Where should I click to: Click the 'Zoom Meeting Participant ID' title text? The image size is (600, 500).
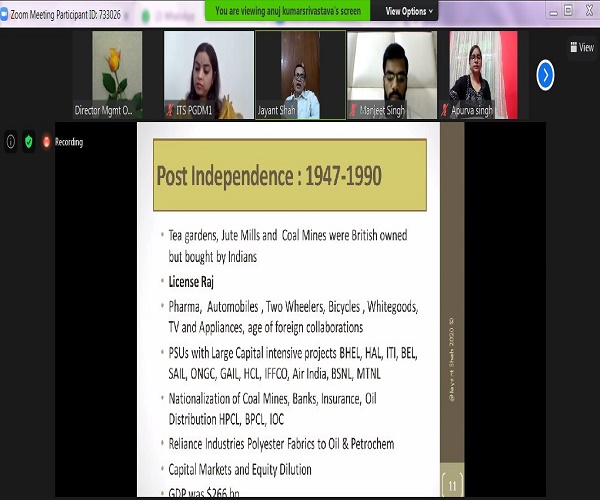tap(65, 15)
